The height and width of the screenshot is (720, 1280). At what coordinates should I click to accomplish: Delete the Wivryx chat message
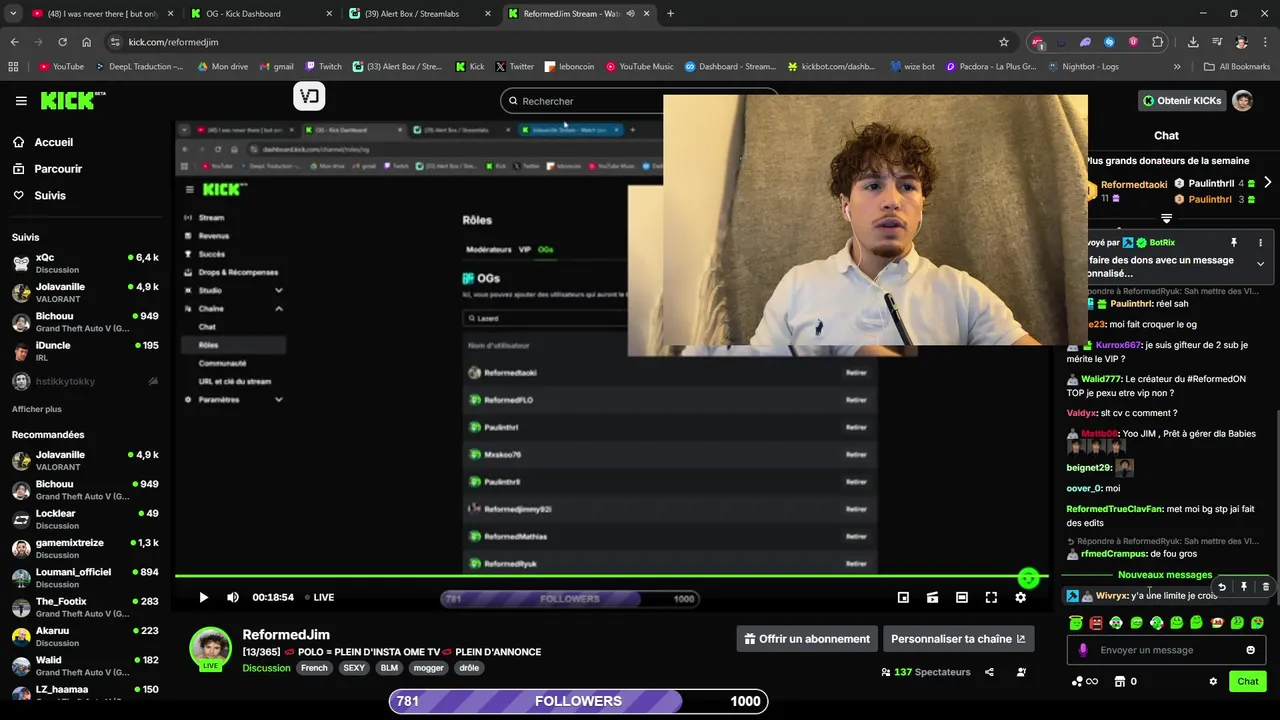pos(1265,587)
